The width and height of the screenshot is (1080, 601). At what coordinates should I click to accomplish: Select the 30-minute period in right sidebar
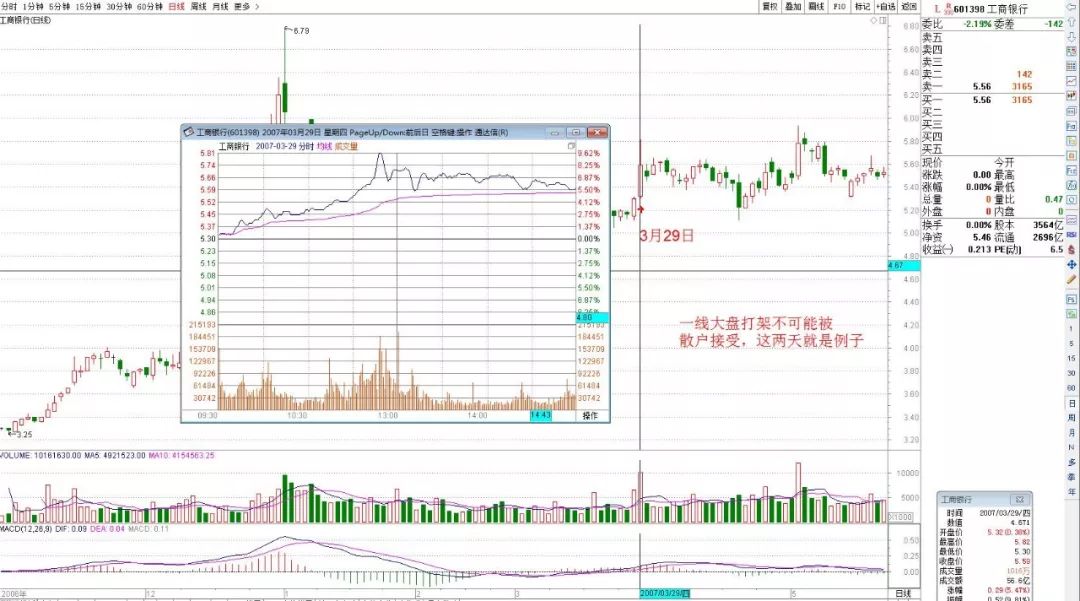(x=1072, y=373)
